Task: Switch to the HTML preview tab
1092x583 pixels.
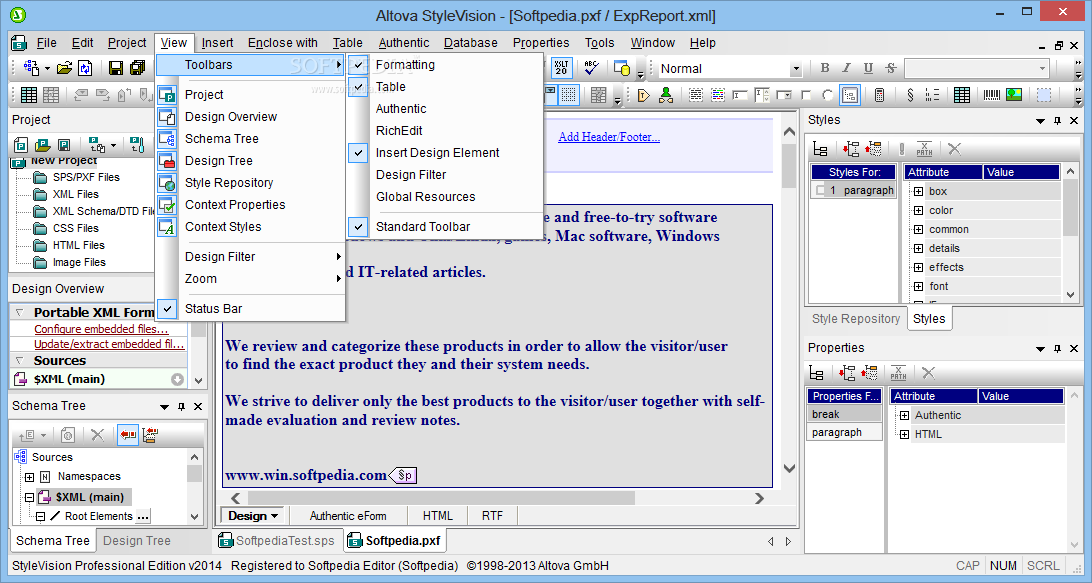Action: point(437,516)
